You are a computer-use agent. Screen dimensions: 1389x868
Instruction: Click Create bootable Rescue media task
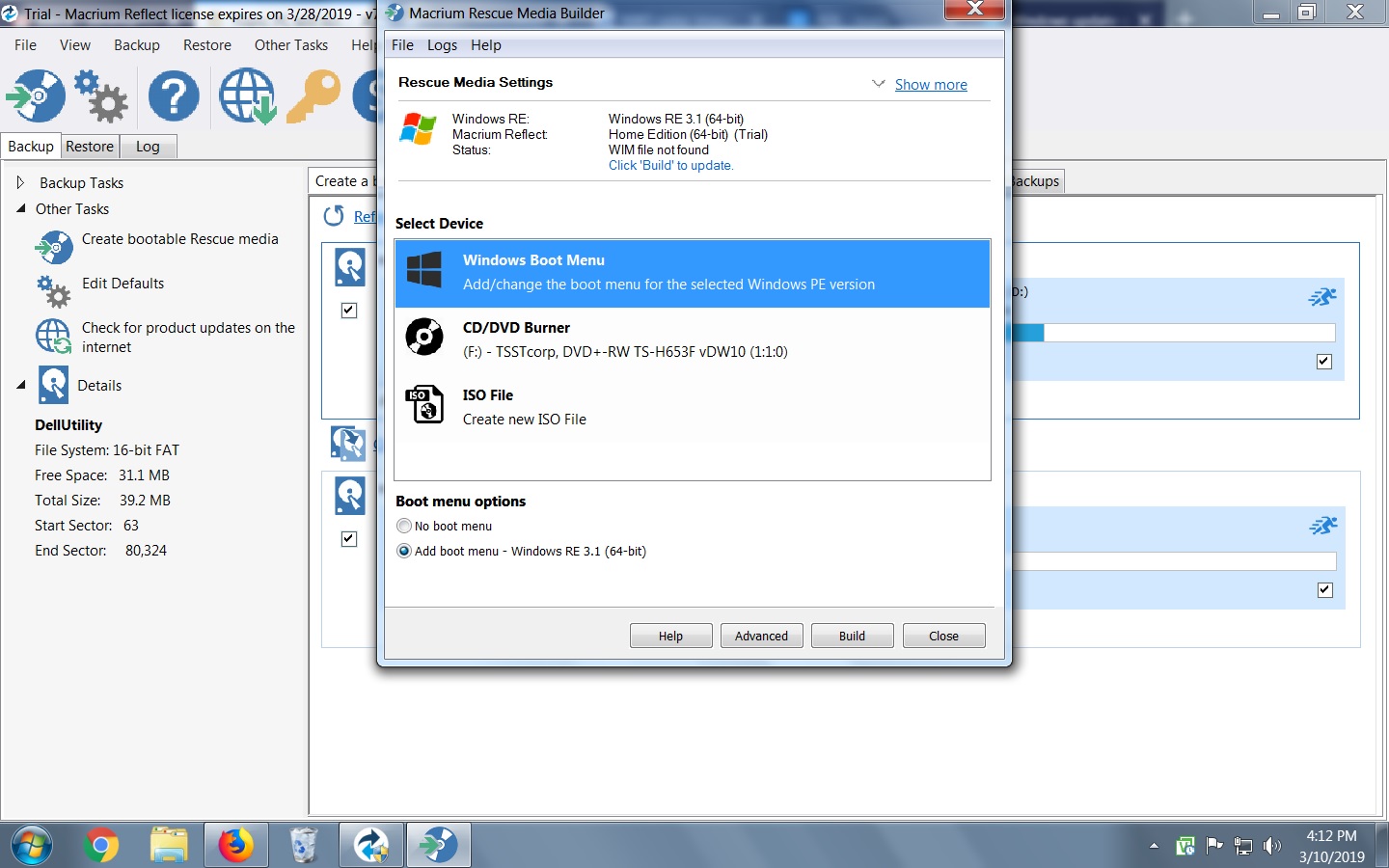(x=179, y=239)
